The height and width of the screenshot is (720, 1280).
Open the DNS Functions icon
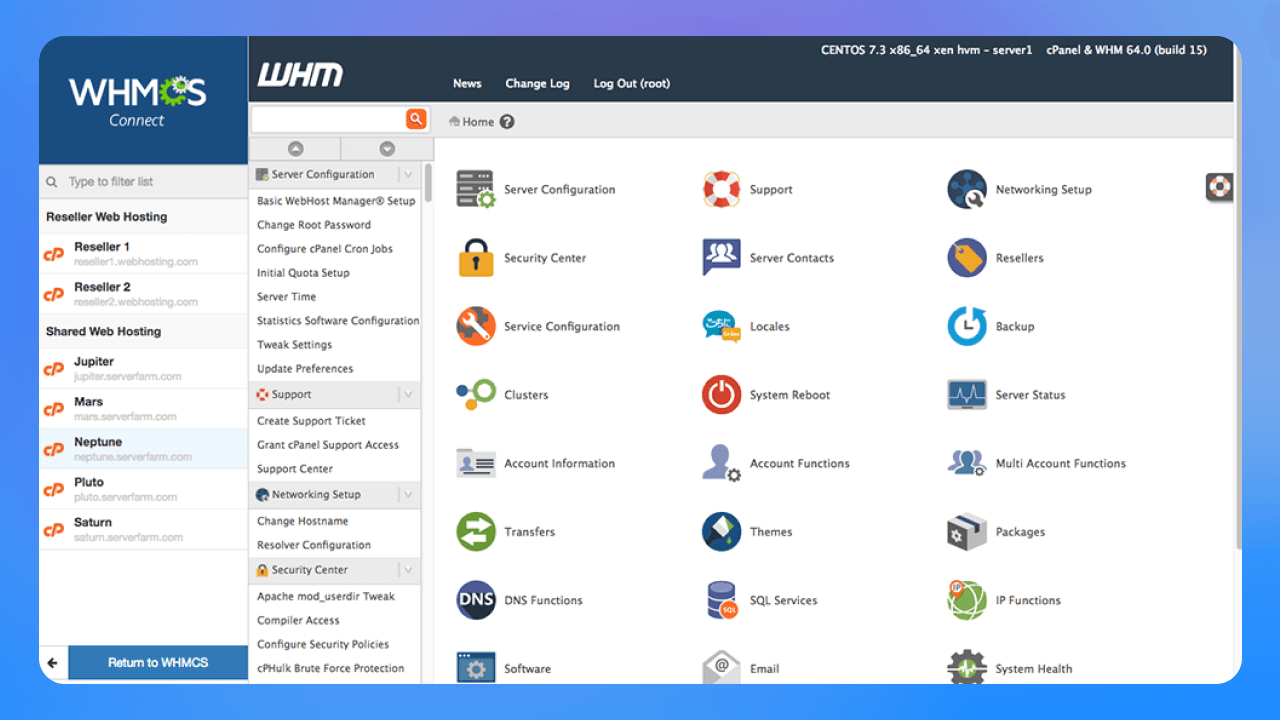click(x=476, y=600)
